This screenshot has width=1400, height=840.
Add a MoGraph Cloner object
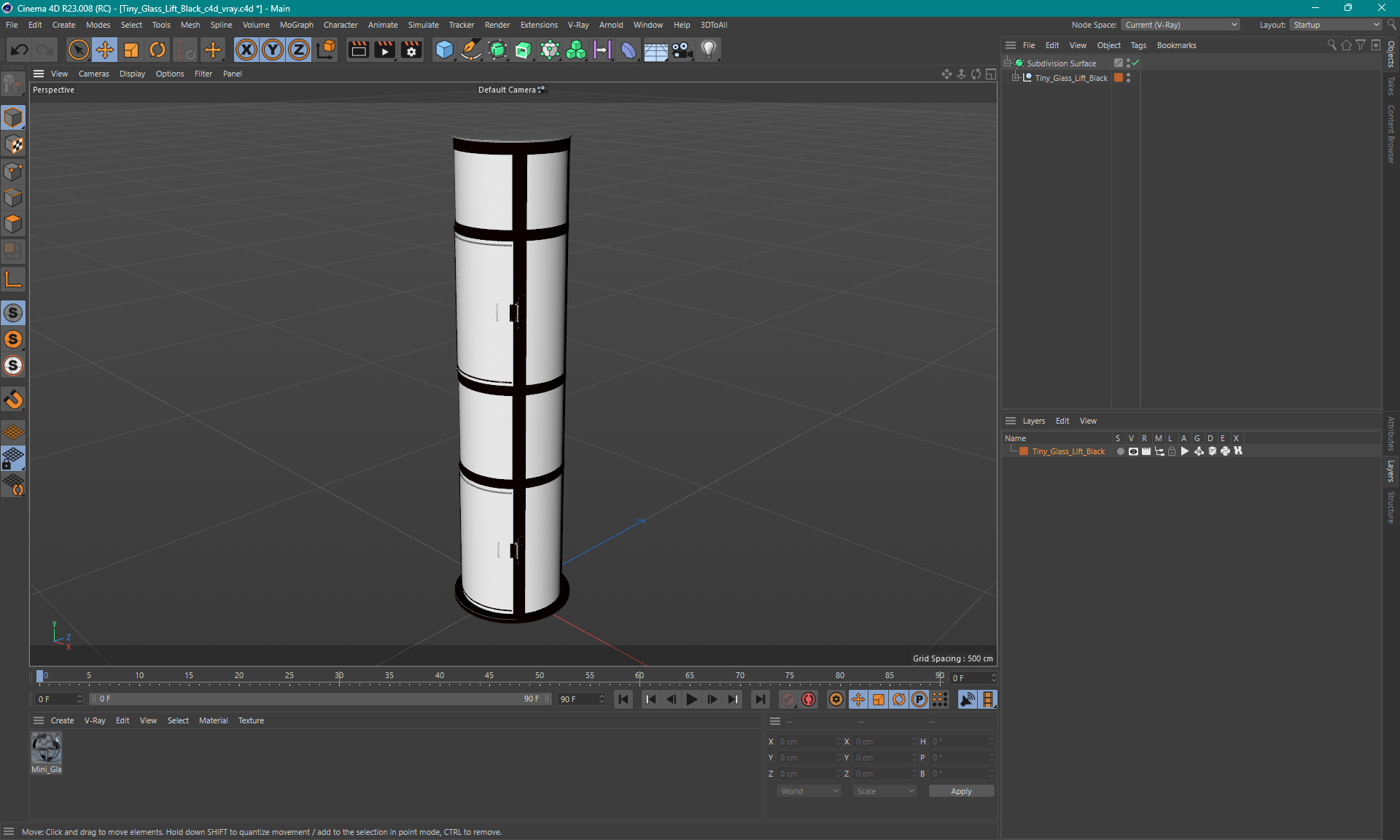(576, 50)
